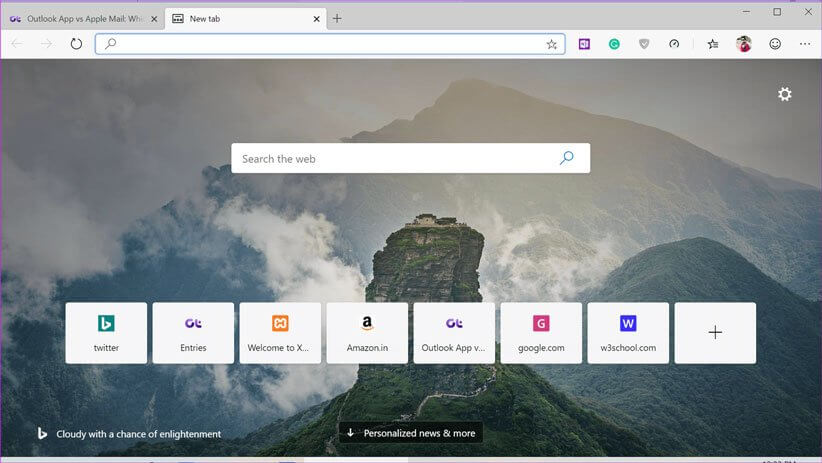Add page to favorites star icon
The height and width of the screenshot is (463, 822).
[x=551, y=45]
